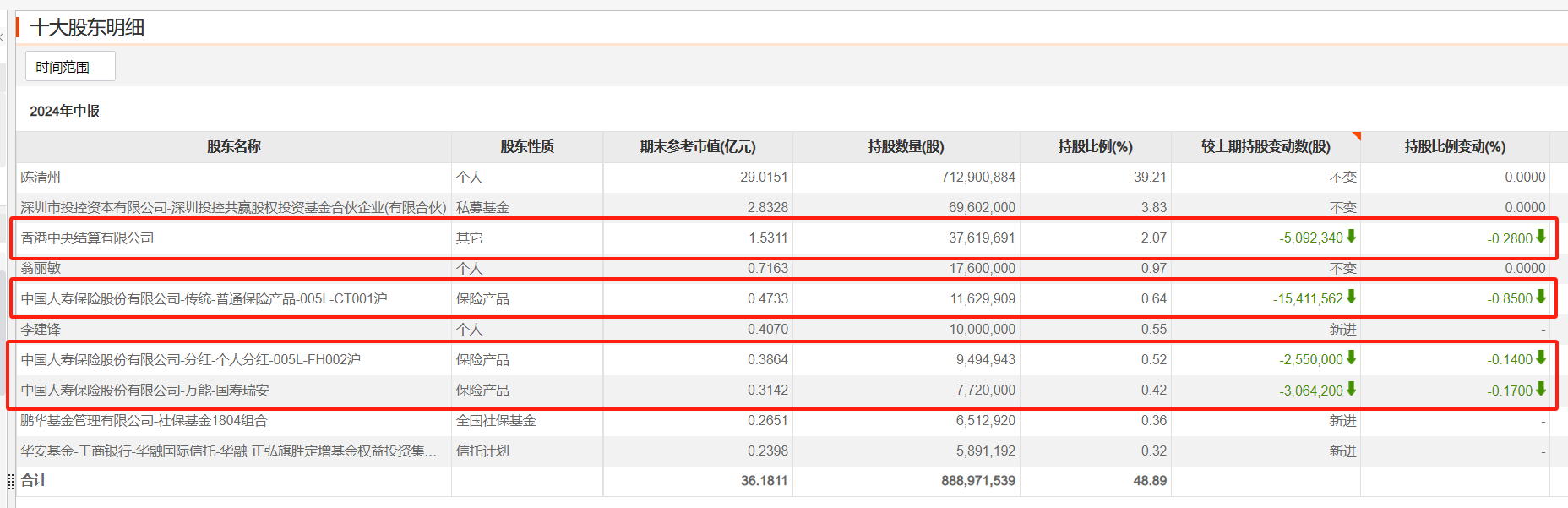Click green down arrow next to -0.2800

[x=1541, y=237]
